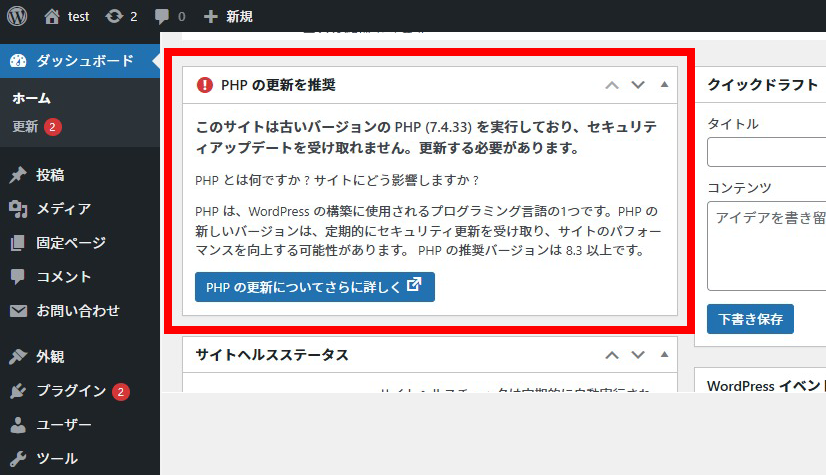Open 固定ページ menu
The width and height of the screenshot is (826, 475).
[x=80, y=243]
